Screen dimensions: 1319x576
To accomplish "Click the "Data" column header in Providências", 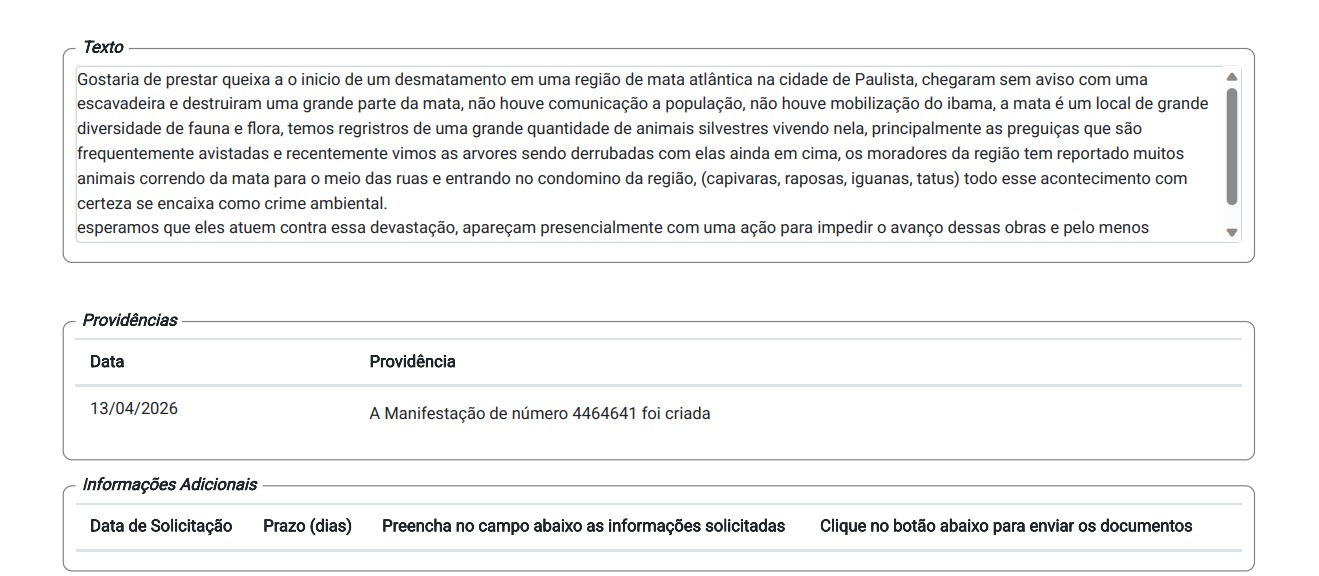I will pyautogui.click(x=107, y=362).
